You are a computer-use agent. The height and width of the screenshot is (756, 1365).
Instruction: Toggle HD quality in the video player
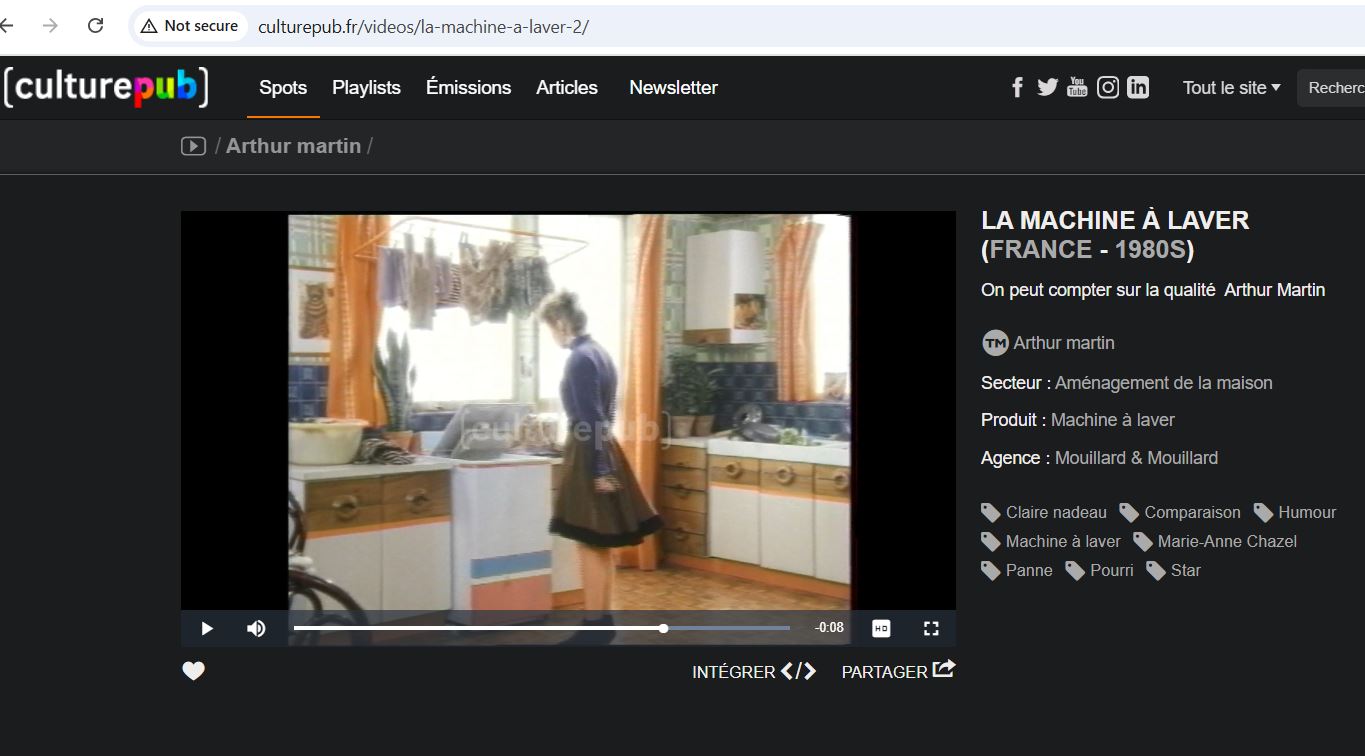point(881,628)
